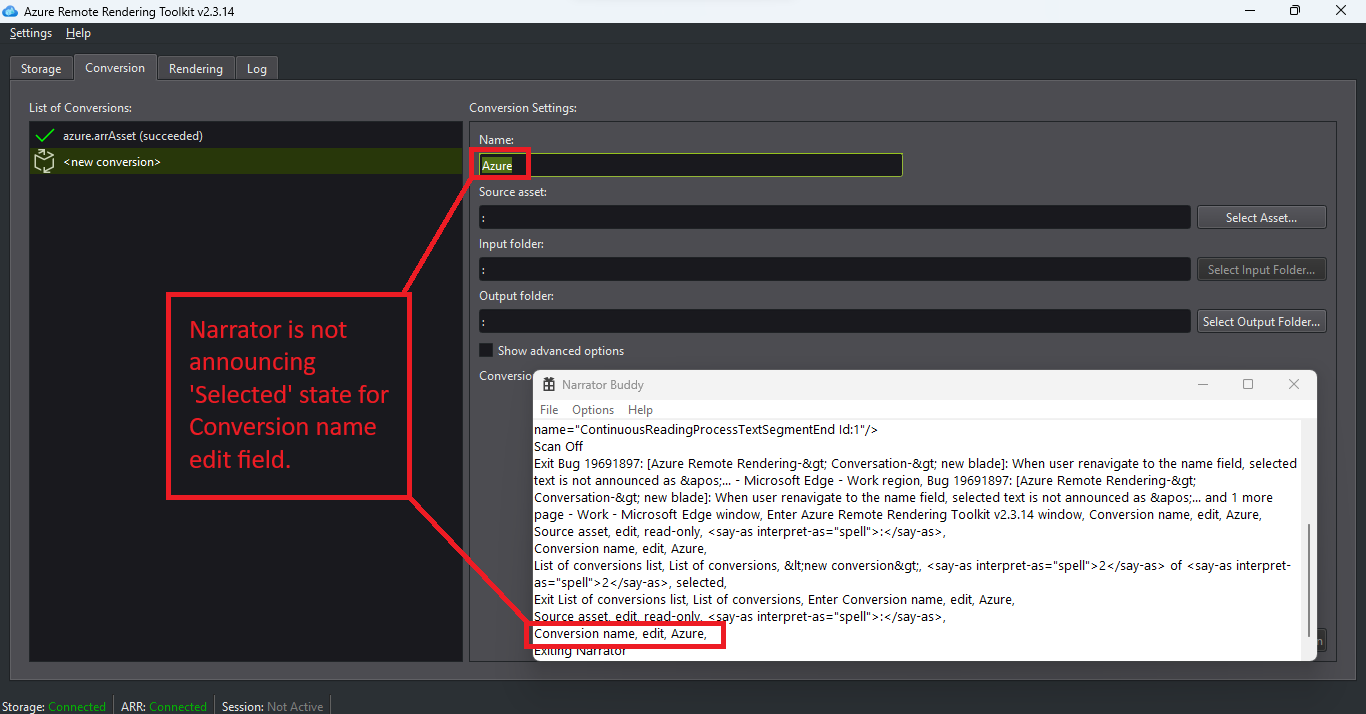Viewport: 1366px width, 714px height.
Task: Click the 'Conversion Settings:' label
Action: [x=523, y=107]
